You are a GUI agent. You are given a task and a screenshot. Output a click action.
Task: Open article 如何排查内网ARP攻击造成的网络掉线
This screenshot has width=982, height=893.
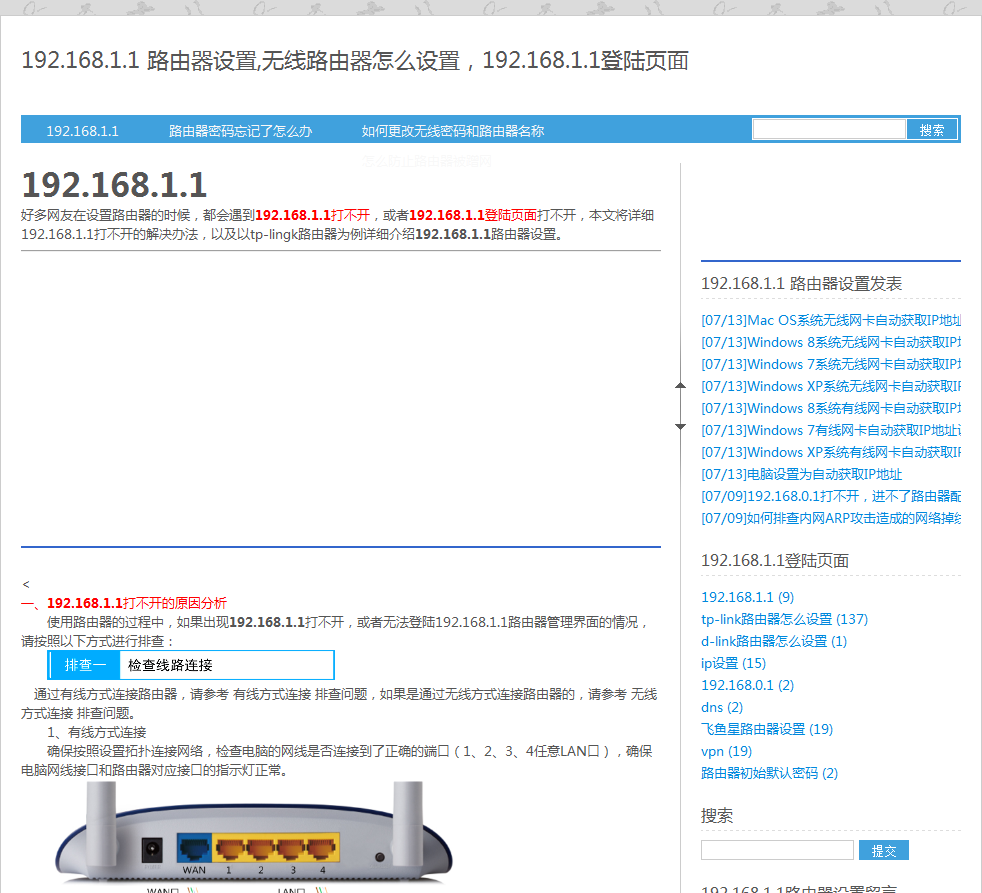tap(830, 518)
